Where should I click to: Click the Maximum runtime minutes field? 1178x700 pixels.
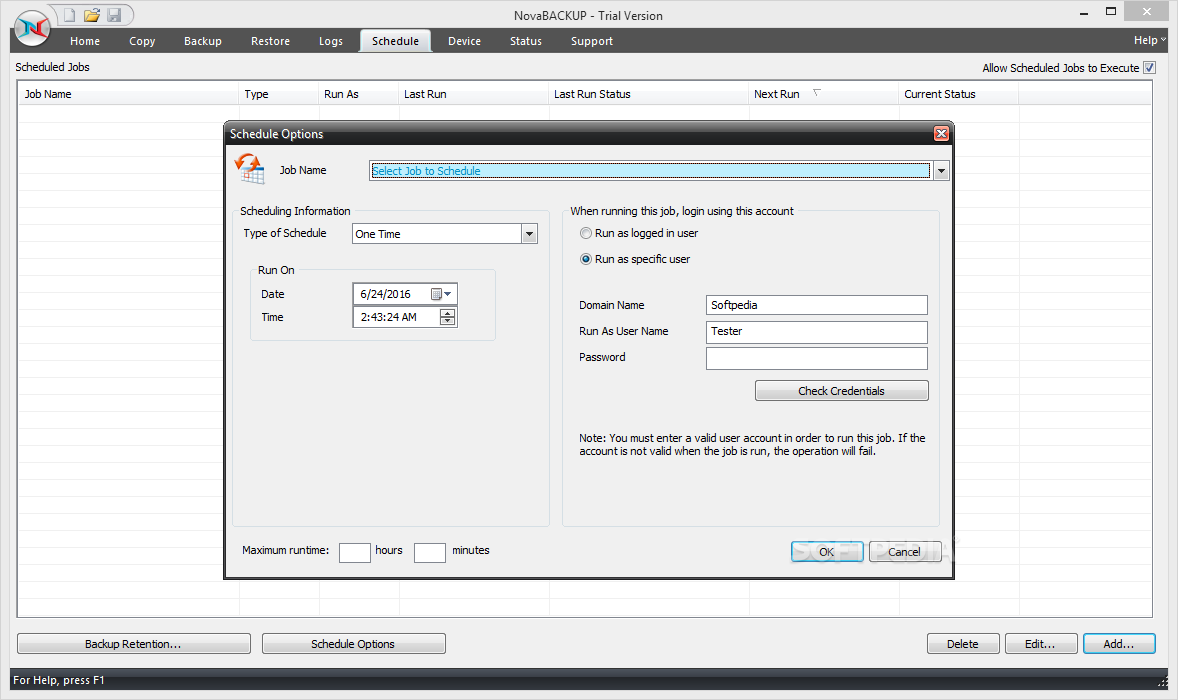coord(430,553)
